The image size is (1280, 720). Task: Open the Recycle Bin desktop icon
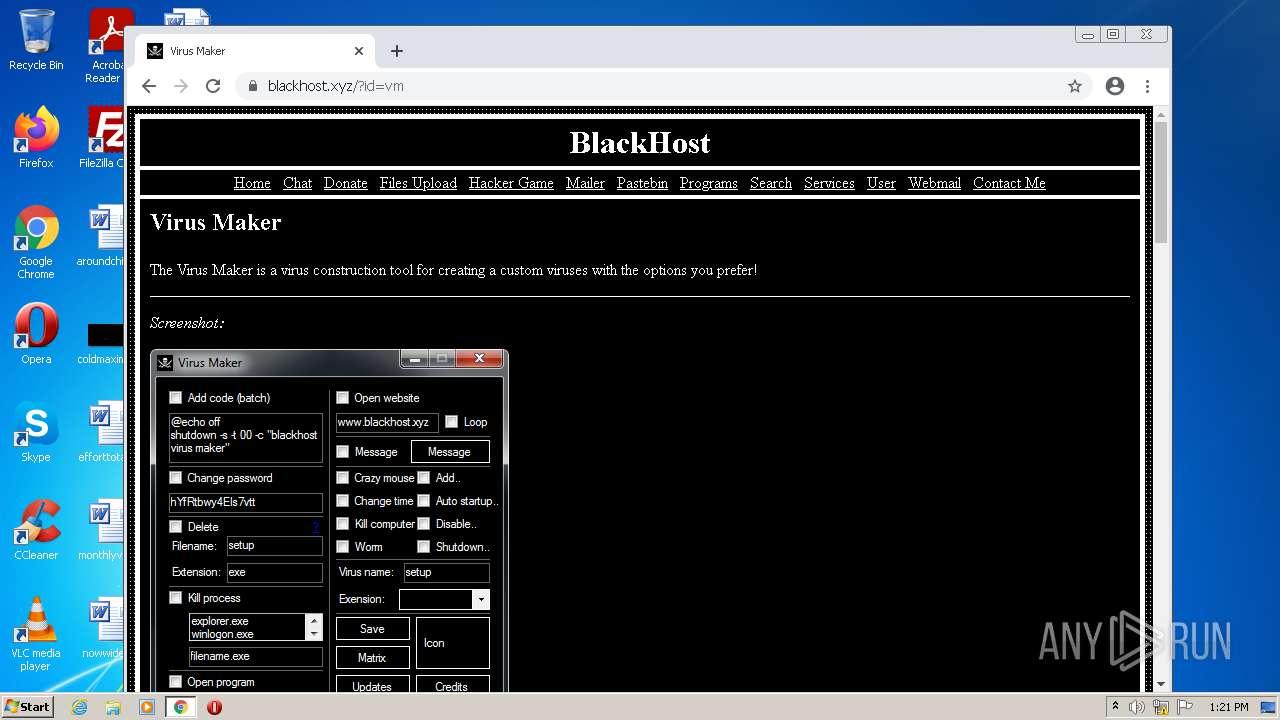point(35,40)
